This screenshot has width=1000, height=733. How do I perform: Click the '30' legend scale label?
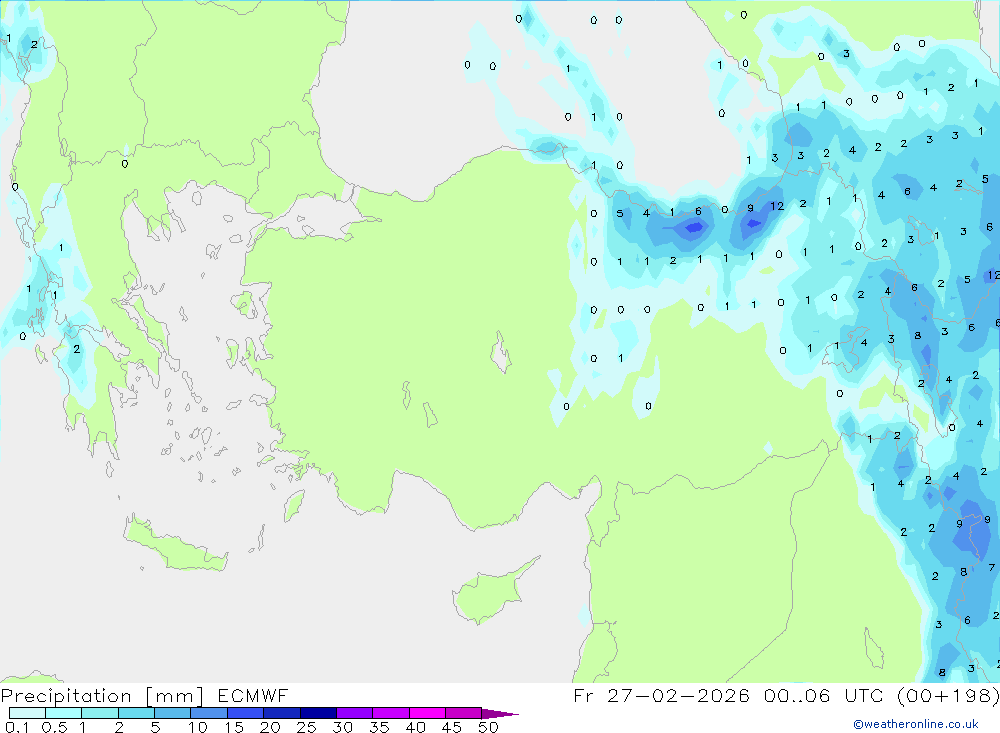click(342, 727)
